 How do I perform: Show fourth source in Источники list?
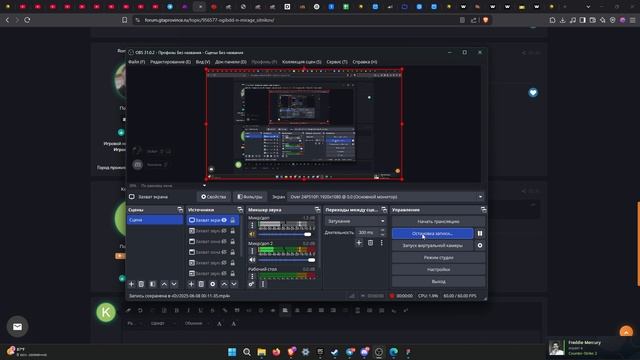[224, 252]
